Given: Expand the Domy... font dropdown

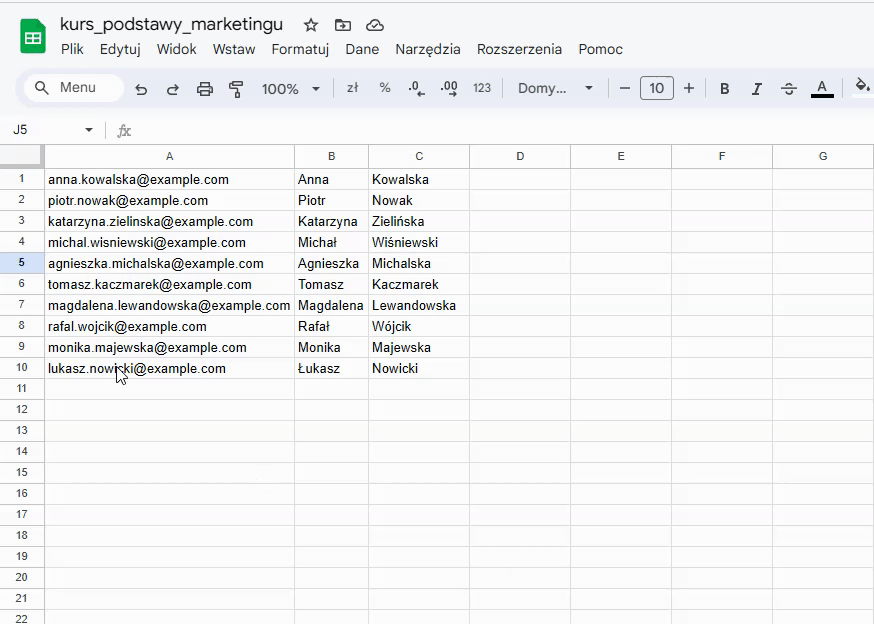Looking at the screenshot, I should coord(555,88).
